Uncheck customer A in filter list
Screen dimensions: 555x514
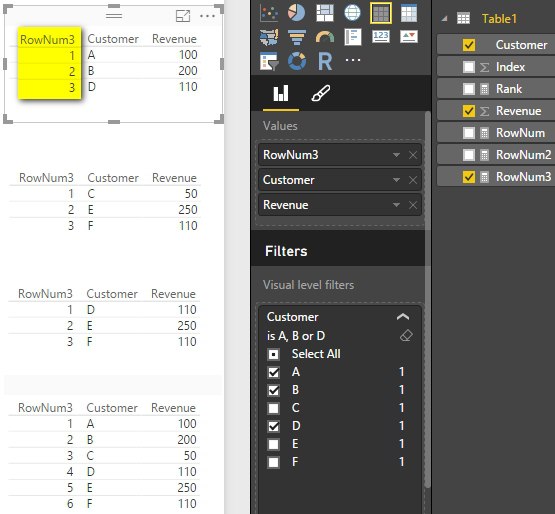pos(274,372)
